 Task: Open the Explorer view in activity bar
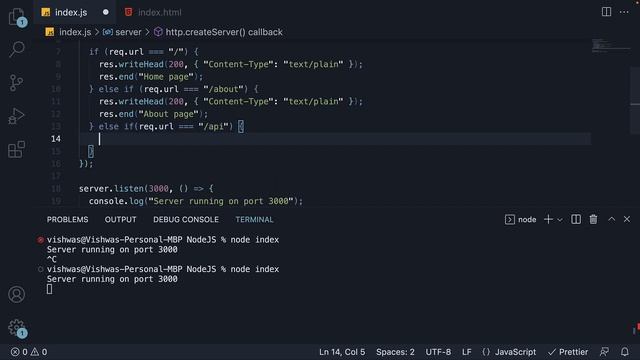17,17
